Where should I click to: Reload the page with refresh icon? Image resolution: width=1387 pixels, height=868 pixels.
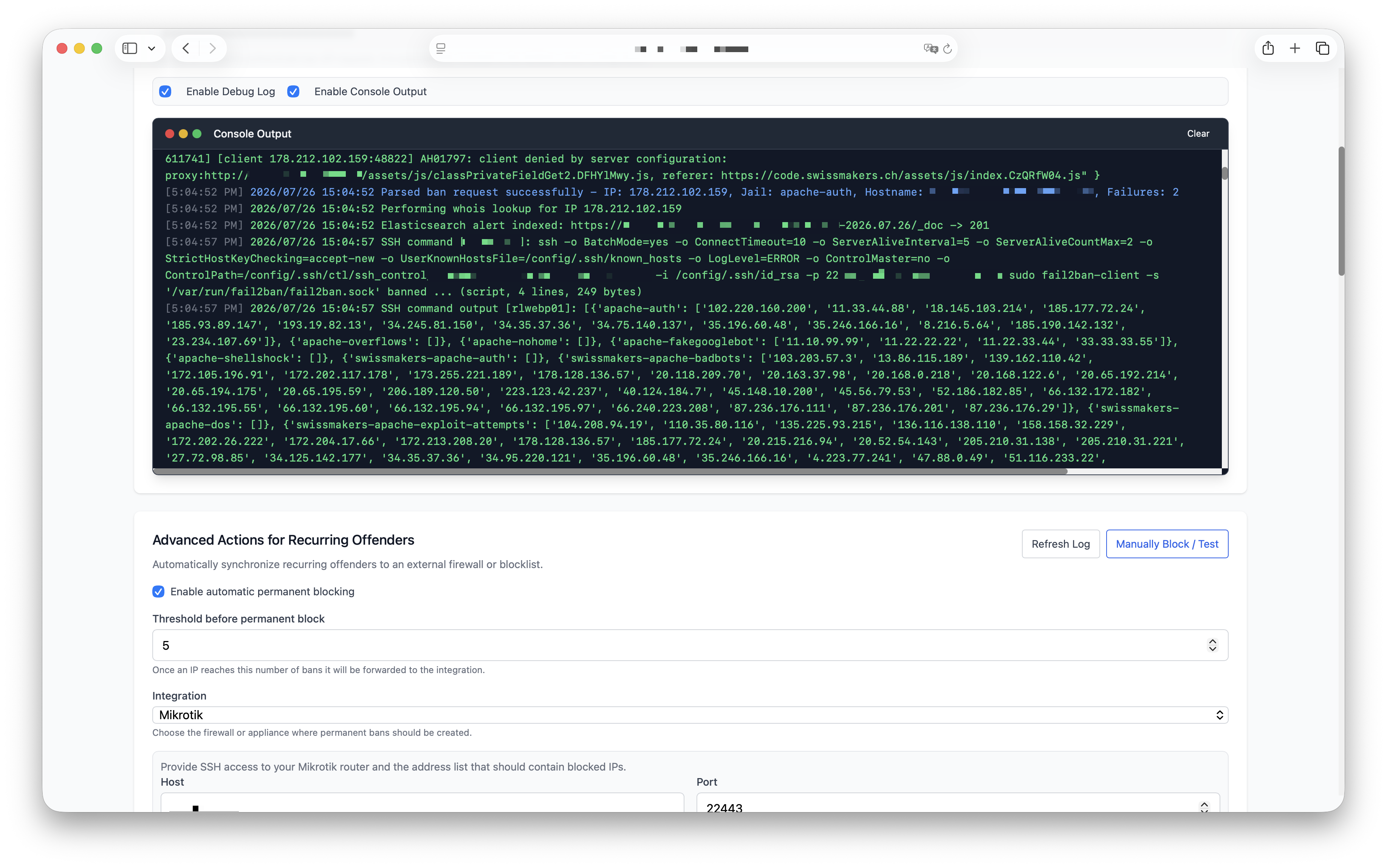(947, 49)
